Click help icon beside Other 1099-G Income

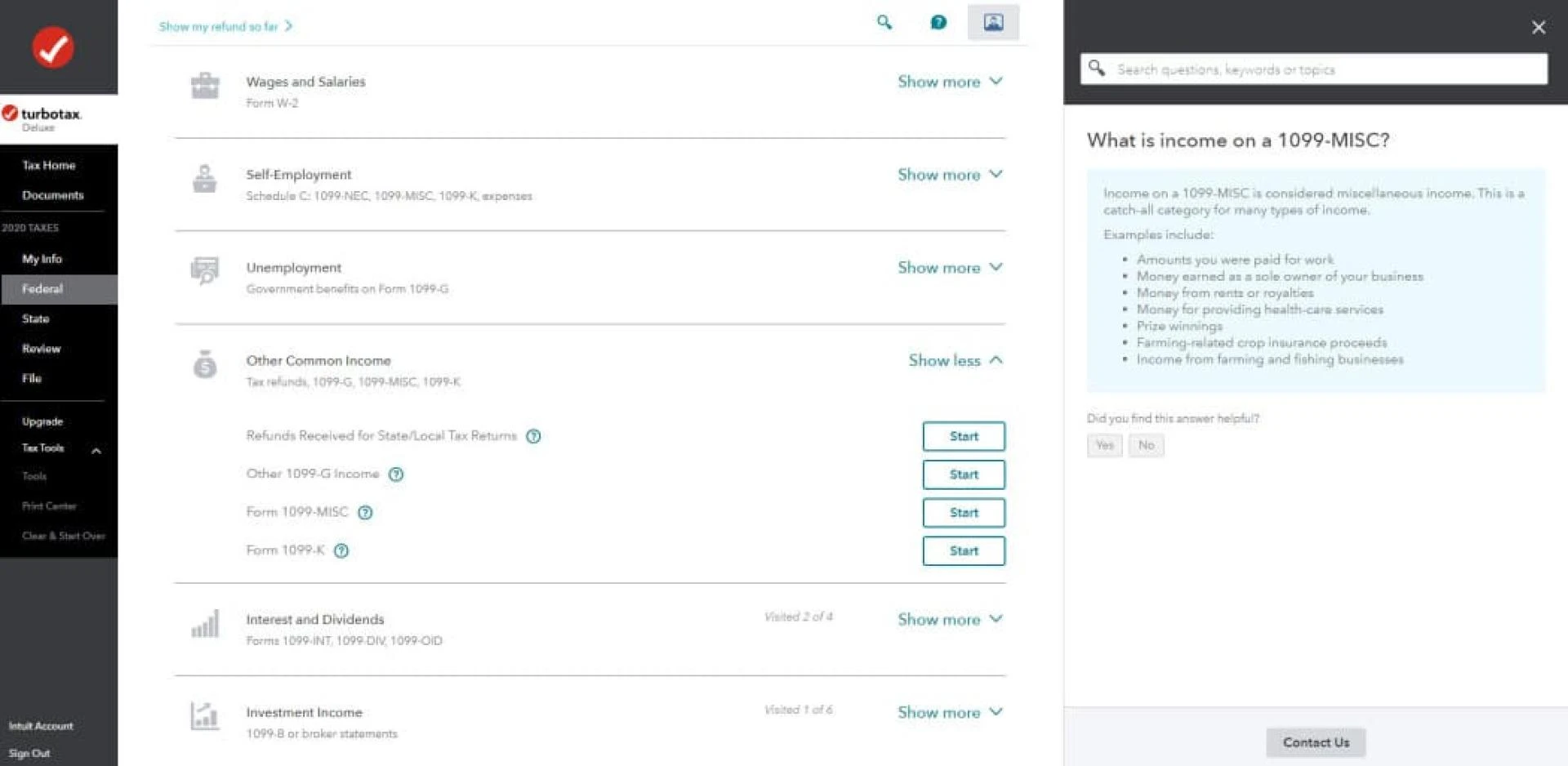click(x=396, y=474)
